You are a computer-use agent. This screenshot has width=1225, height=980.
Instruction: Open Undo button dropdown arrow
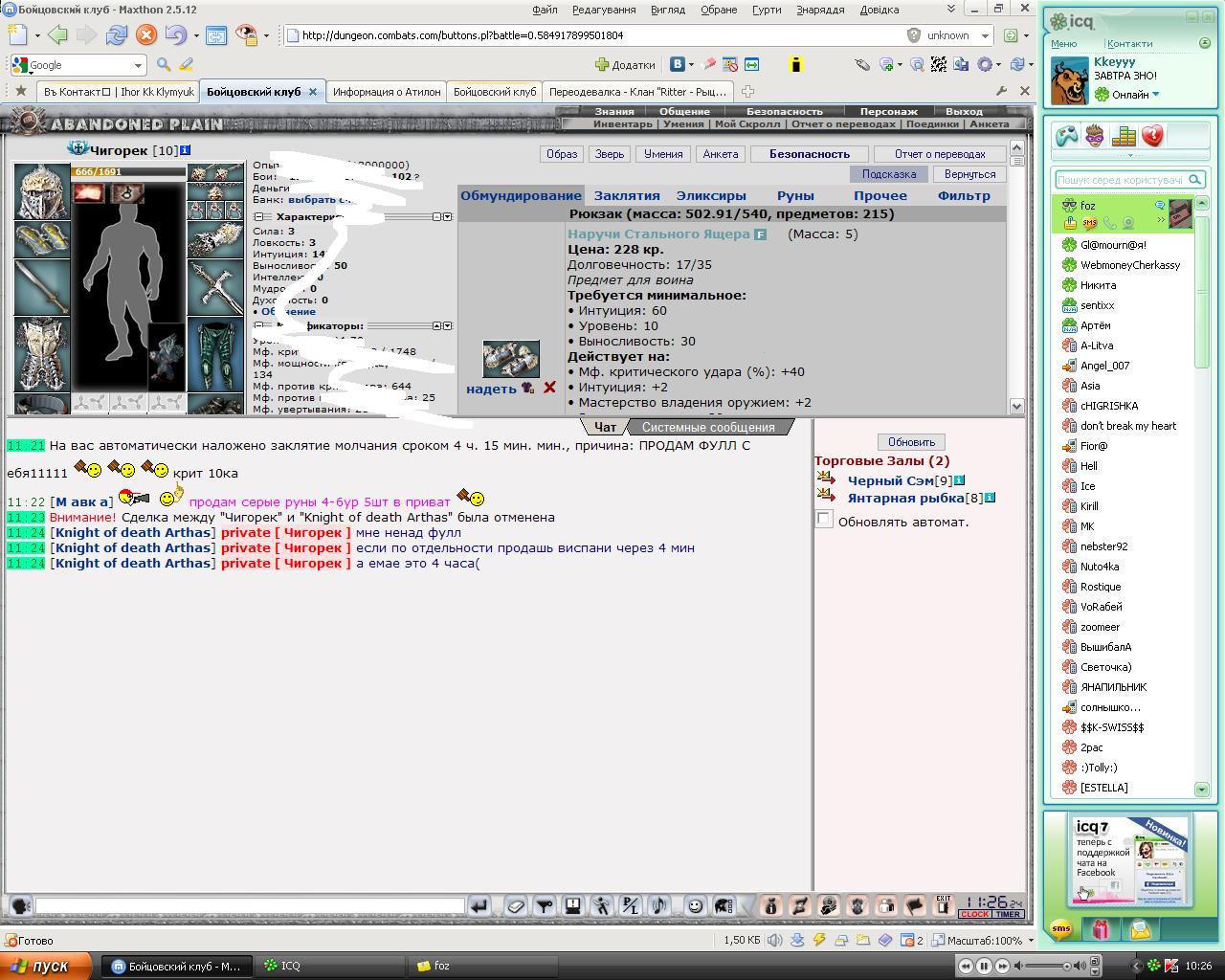tap(196, 36)
